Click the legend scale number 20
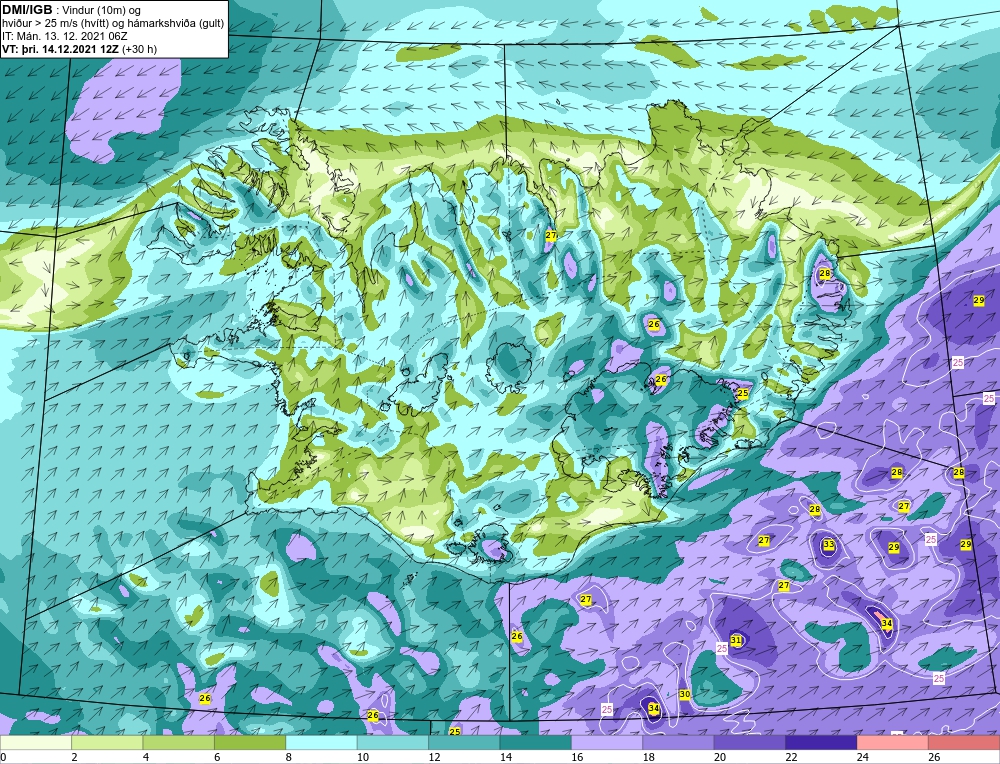 pos(720,758)
